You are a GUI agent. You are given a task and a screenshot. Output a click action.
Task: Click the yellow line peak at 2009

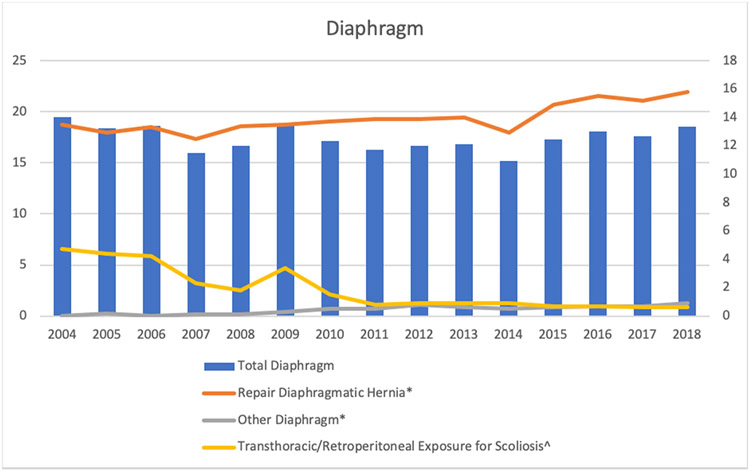[x=286, y=268]
